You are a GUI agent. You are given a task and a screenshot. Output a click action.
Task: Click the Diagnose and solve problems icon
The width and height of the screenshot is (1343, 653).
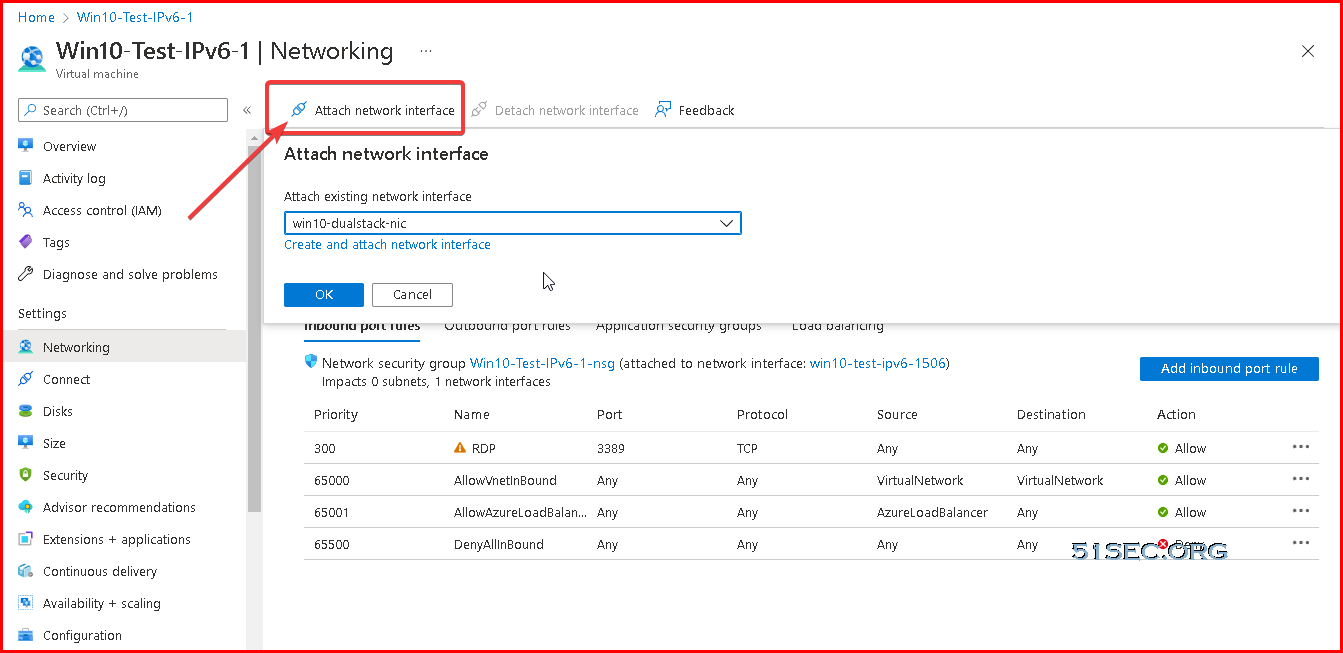click(x=26, y=274)
